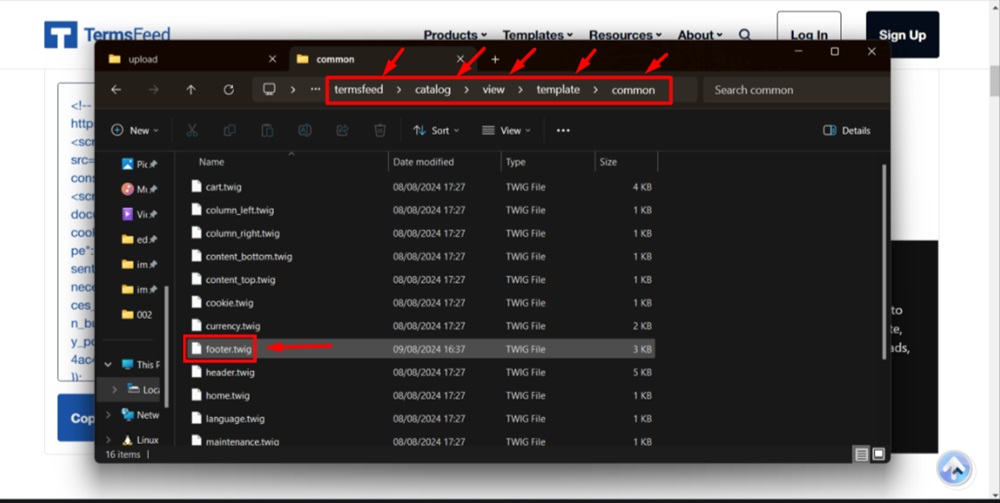Open the Sort dropdown

coord(436,130)
